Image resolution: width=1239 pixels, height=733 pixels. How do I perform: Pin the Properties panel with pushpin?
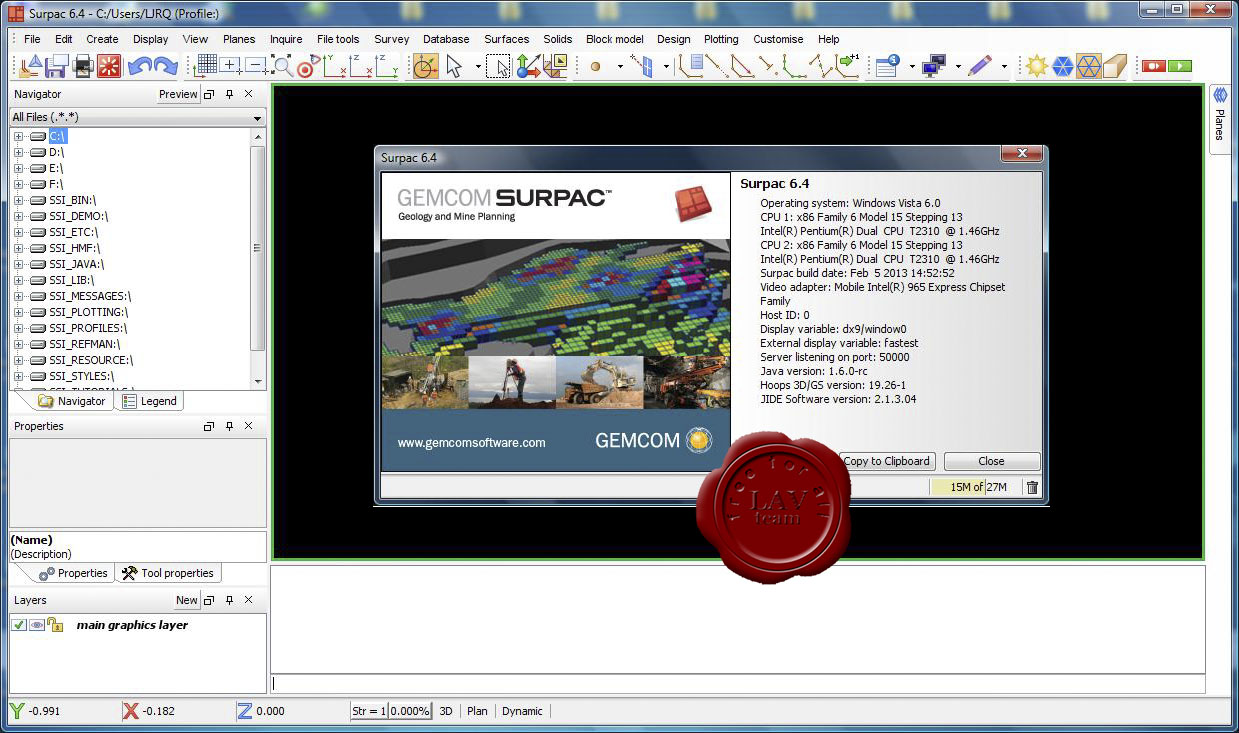(229, 426)
